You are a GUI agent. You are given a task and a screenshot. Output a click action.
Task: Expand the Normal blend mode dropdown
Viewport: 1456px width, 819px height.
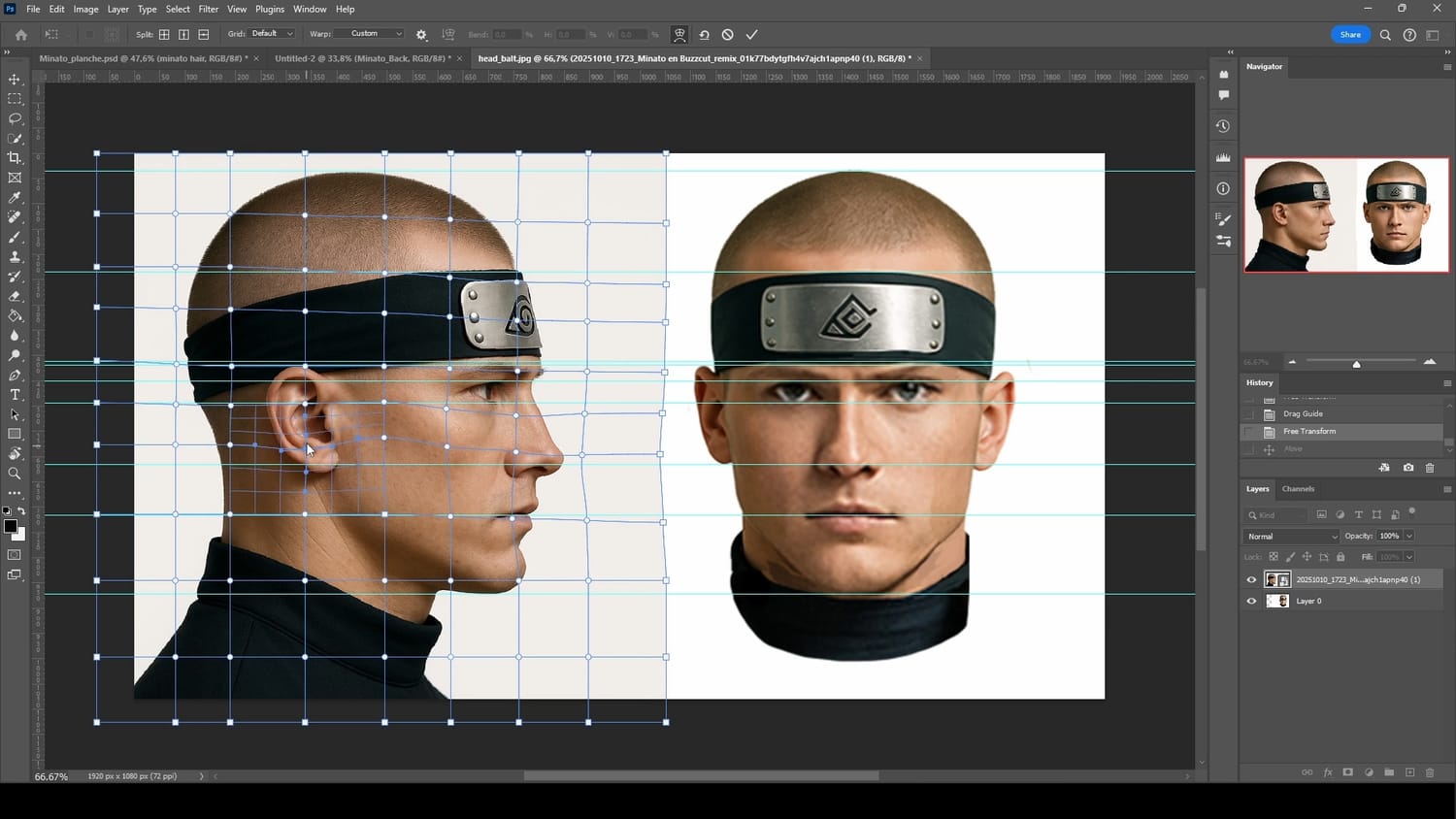click(x=1292, y=537)
